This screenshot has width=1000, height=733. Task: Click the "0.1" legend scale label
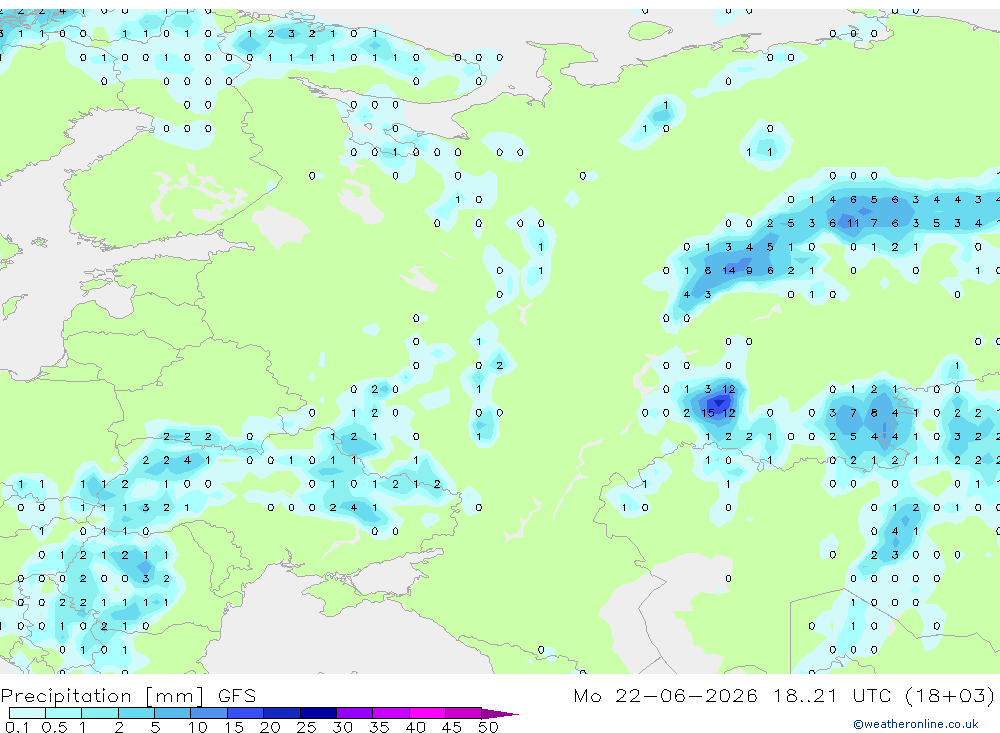click(17, 727)
